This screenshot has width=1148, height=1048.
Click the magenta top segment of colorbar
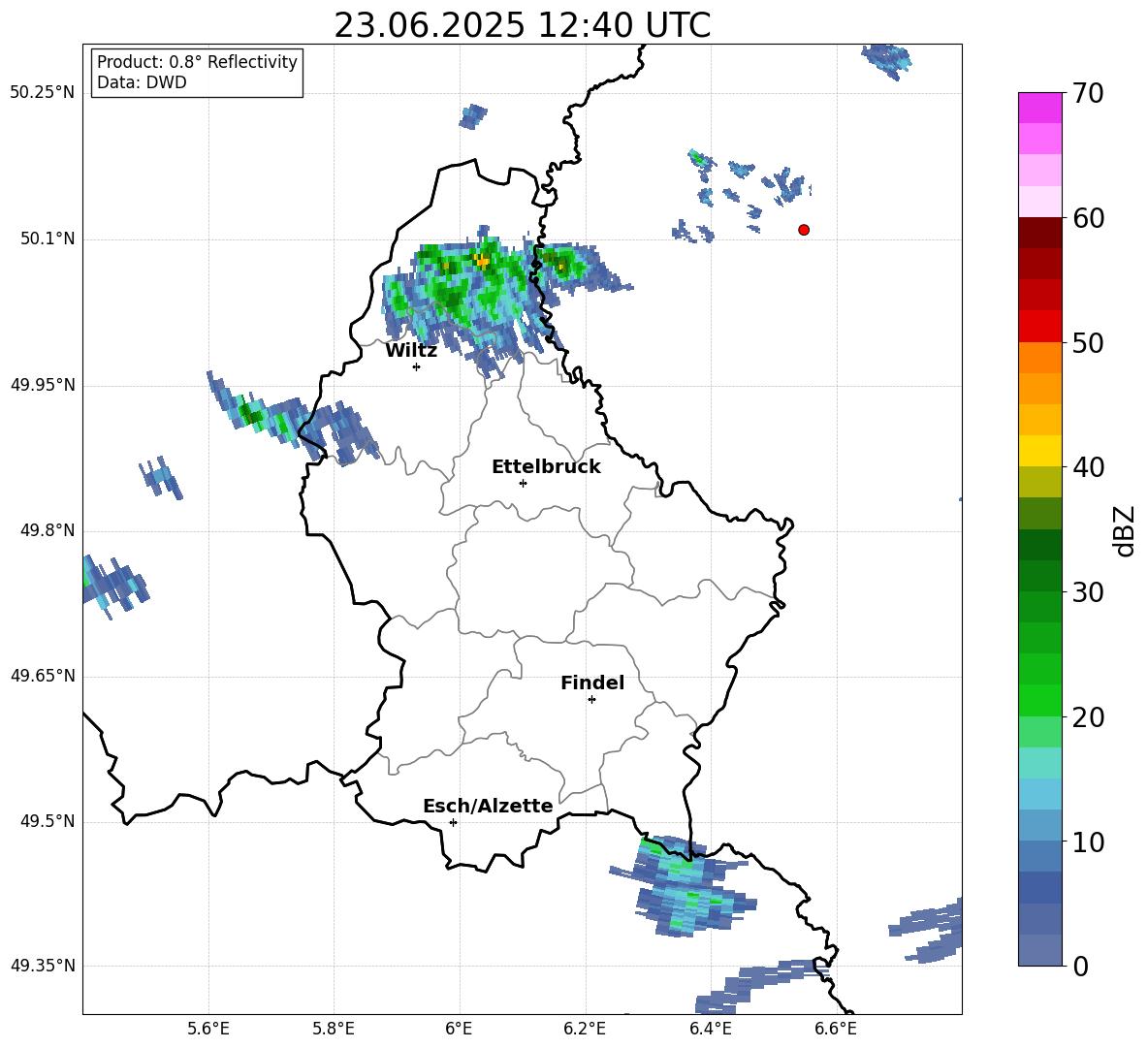click(1040, 109)
